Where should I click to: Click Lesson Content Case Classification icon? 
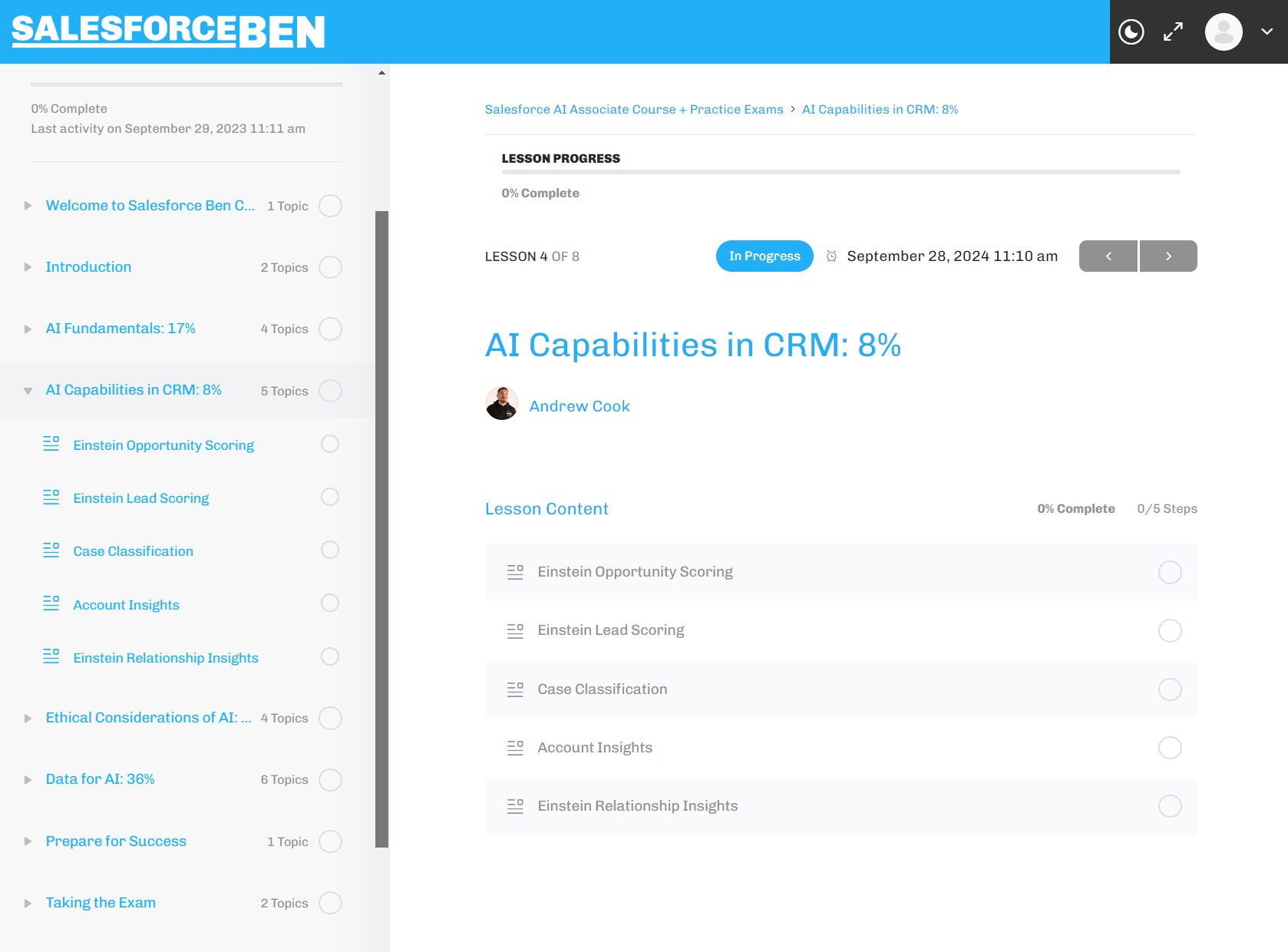pos(516,689)
